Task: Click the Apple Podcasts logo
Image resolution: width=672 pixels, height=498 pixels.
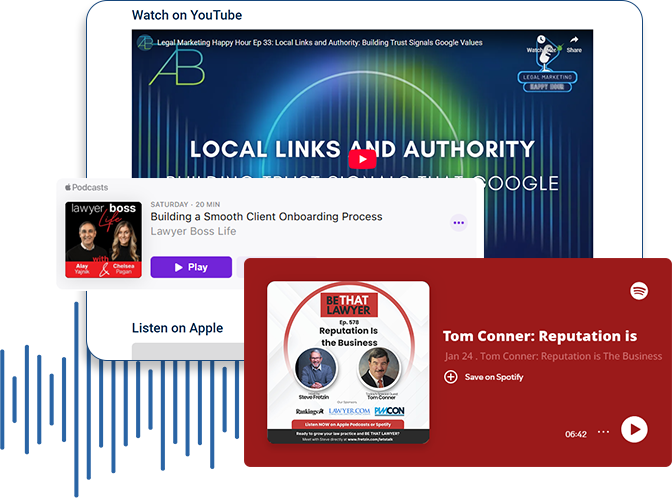Action: click(86, 187)
